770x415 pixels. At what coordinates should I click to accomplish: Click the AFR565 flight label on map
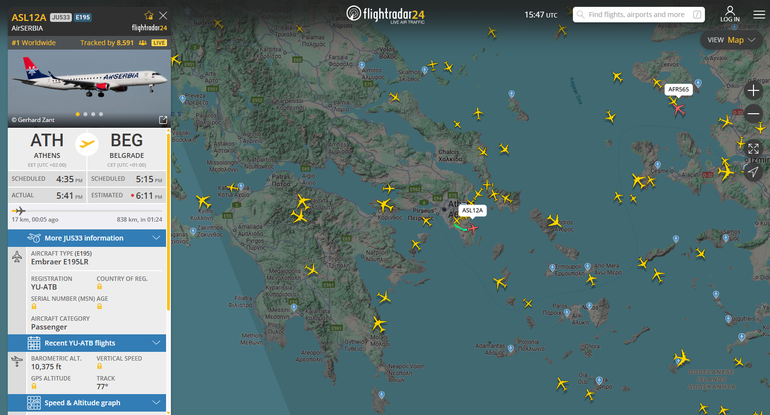point(678,89)
